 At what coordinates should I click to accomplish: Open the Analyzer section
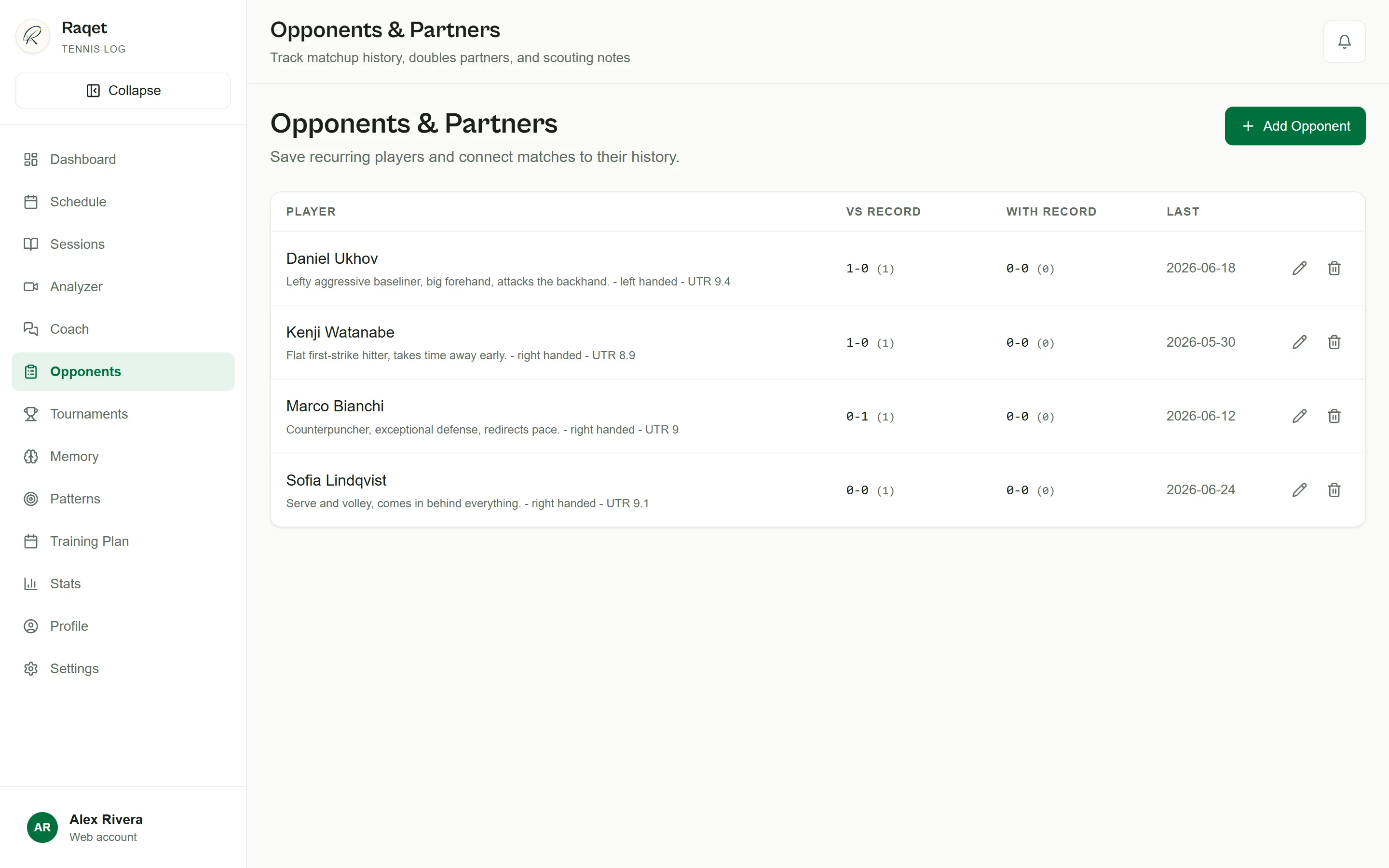pos(123,286)
